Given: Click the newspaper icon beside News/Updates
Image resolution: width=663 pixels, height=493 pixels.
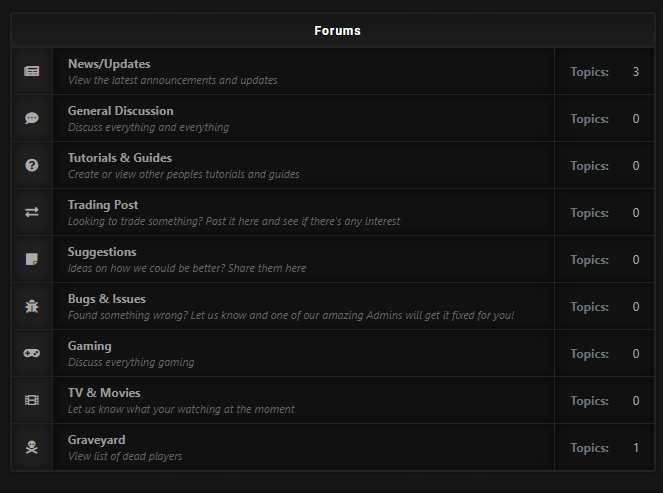Looking at the screenshot, I should tap(32, 71).
